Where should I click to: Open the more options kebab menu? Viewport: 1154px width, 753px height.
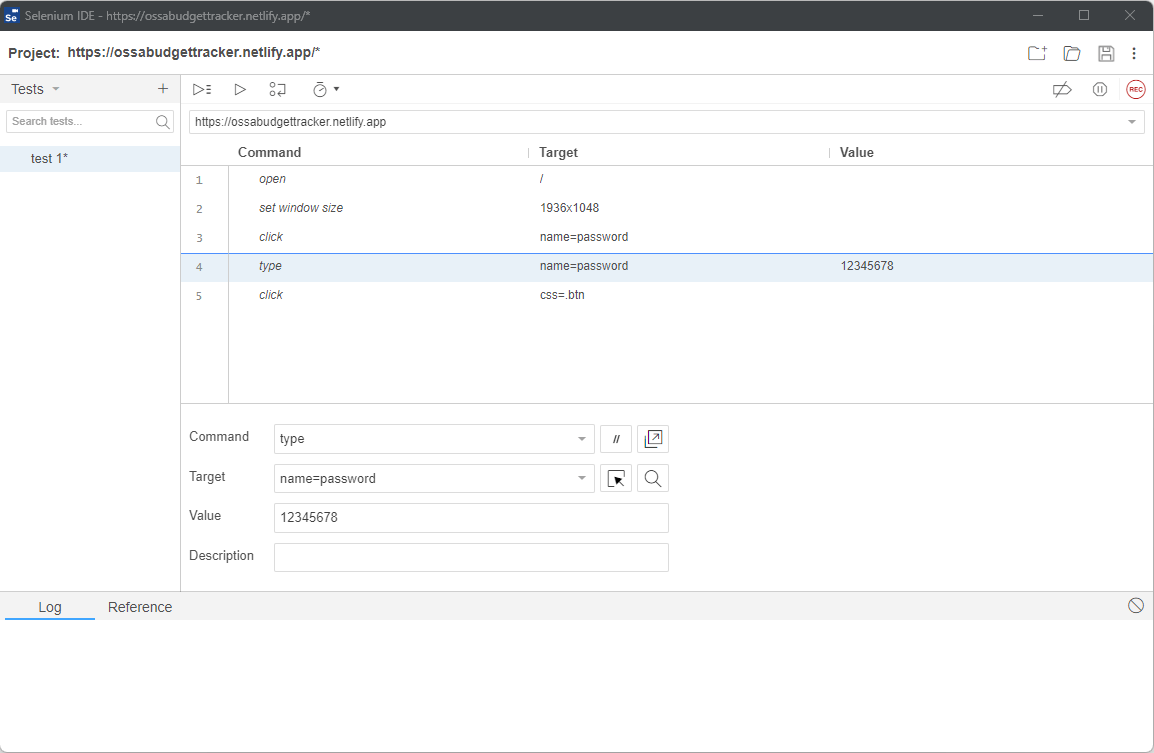click(x=1134, y=53)
